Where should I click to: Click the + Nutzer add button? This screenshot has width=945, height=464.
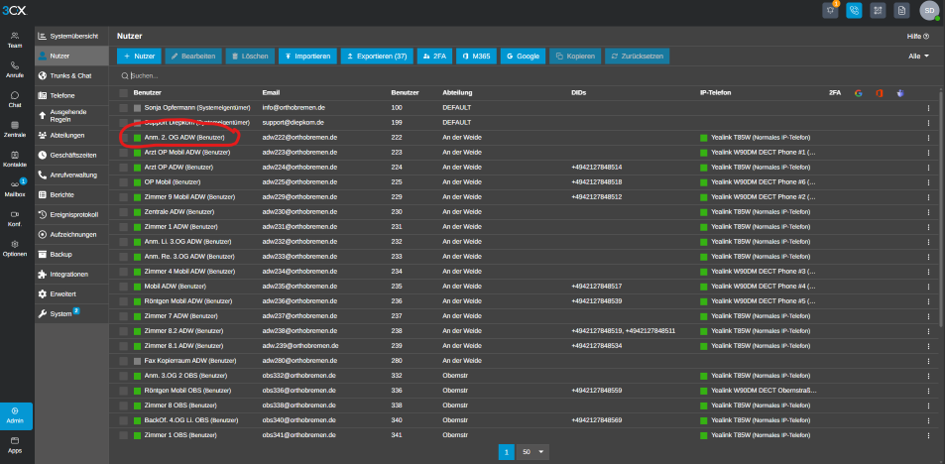[x=139, y=56]
